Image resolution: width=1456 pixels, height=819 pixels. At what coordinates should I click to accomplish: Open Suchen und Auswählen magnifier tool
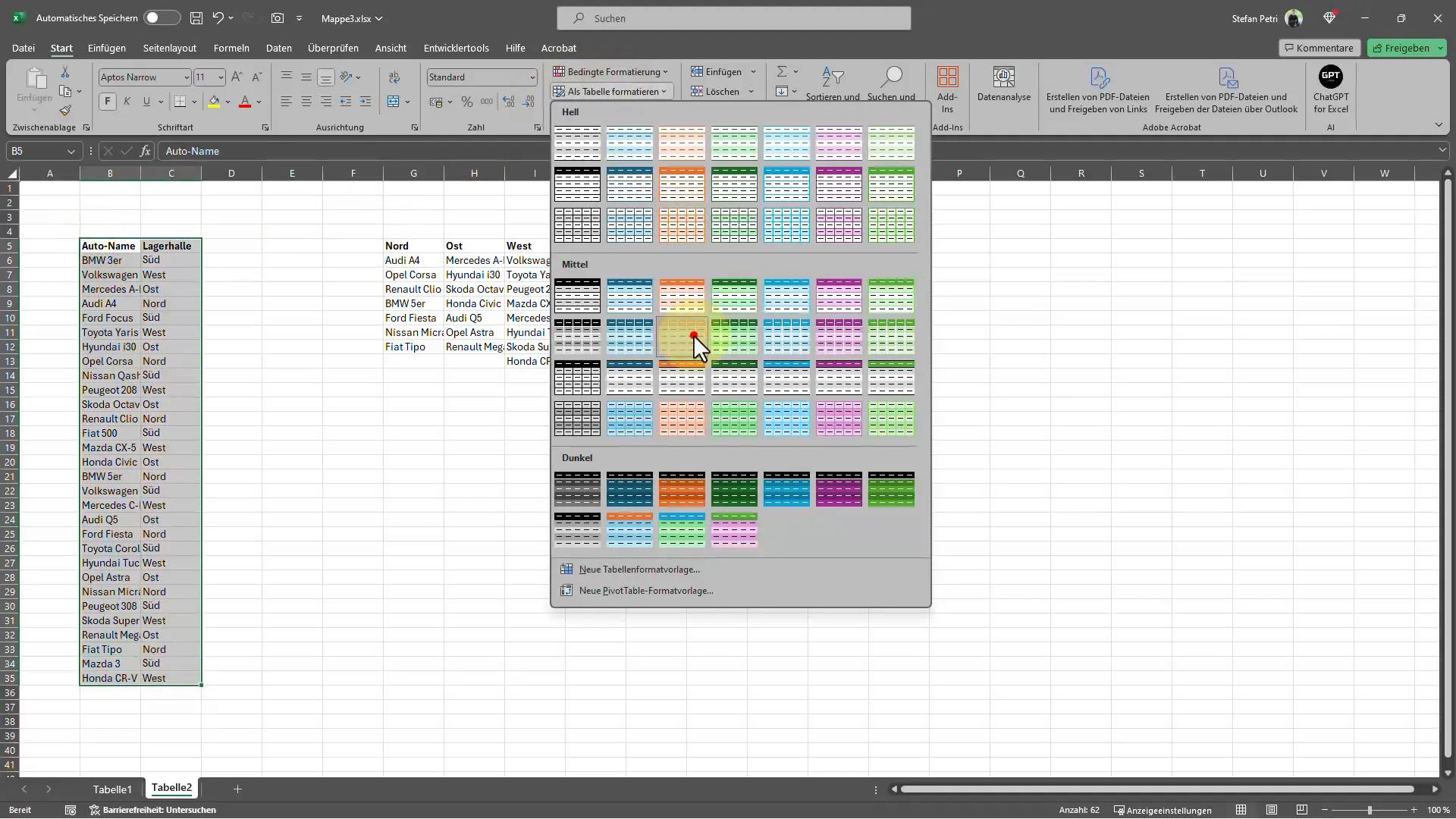[x=891, y=83]
